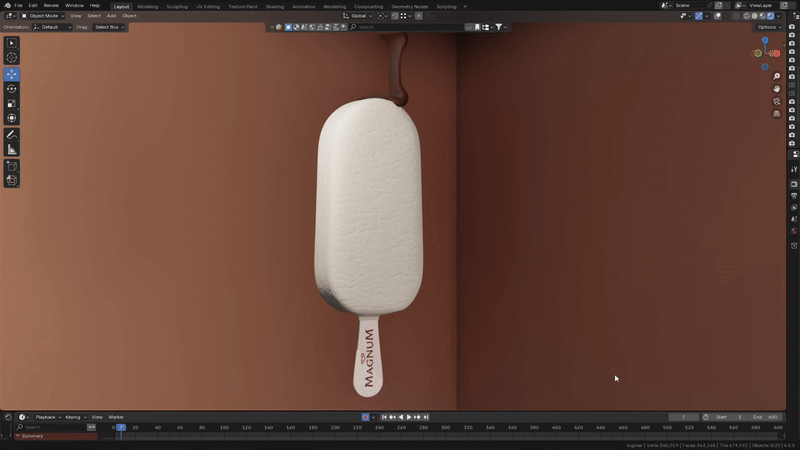The height and width of the screenshot is (450, 800).
Task: Click the Zoom viewport icon
Action: coord(777,77)
